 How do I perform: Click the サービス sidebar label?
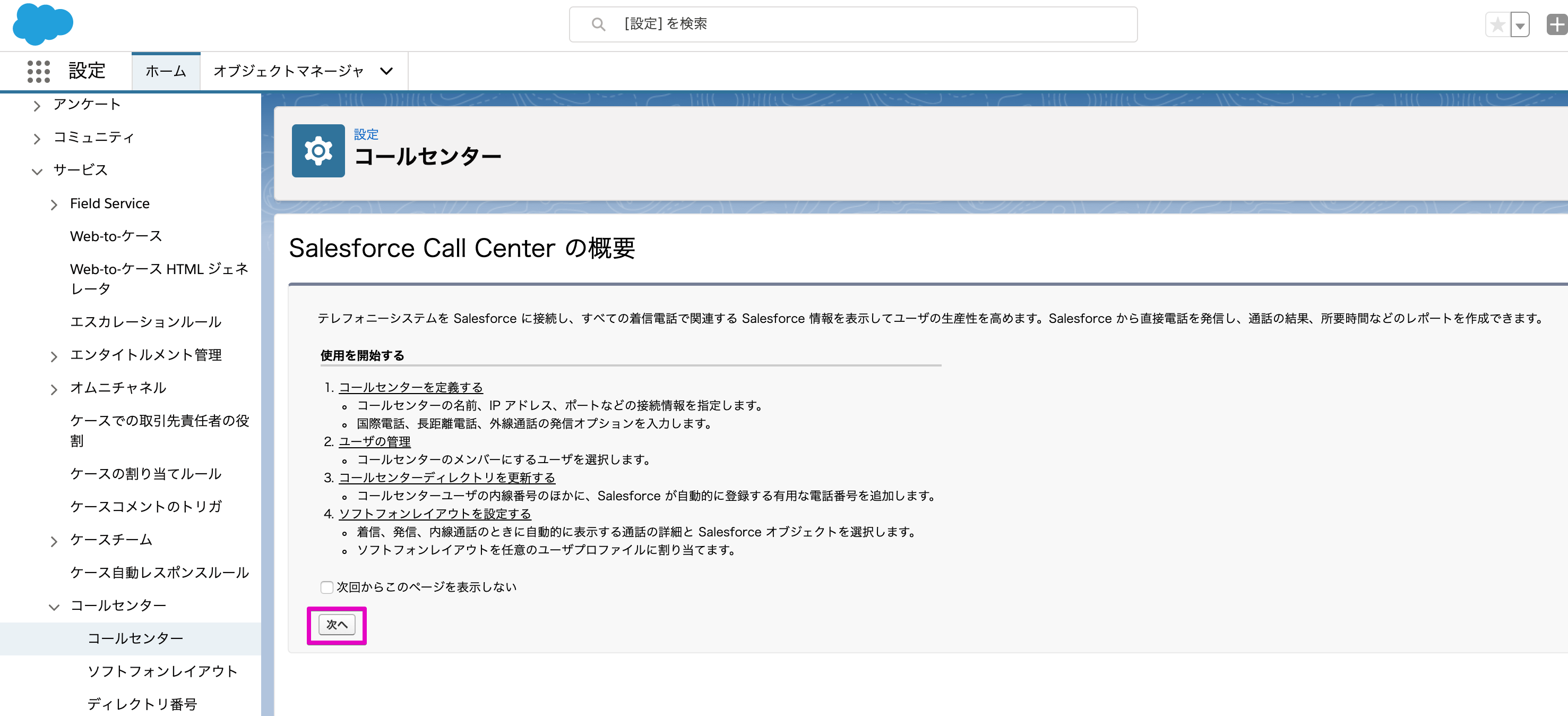[80, 170]
